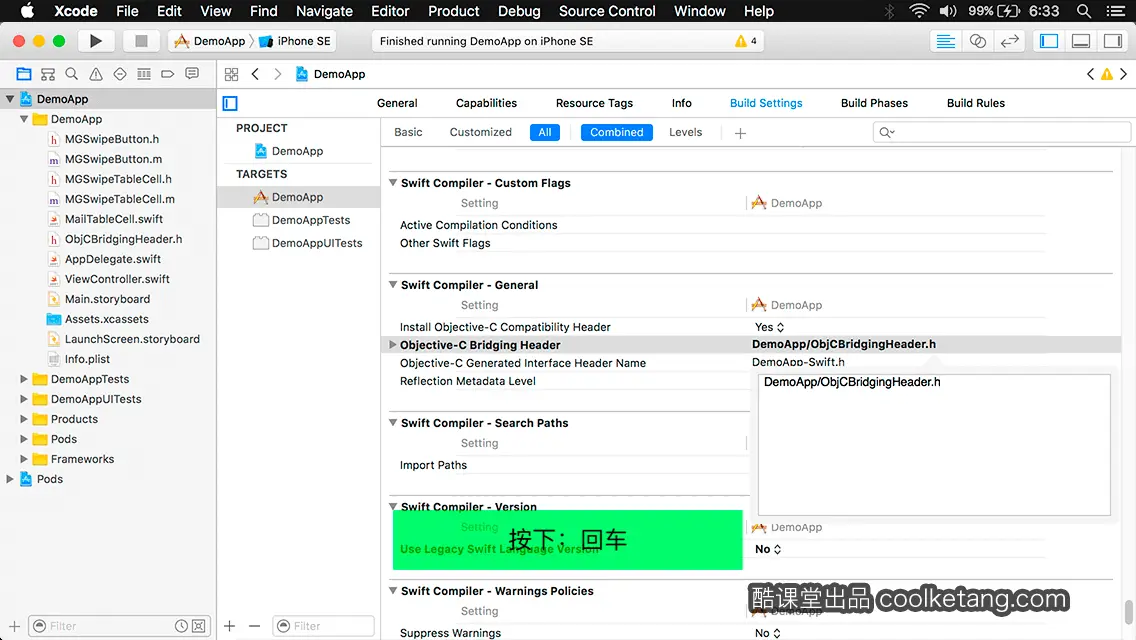Show only source-controlled files filter icon
Screen dimensions: 1136x640
199,626
